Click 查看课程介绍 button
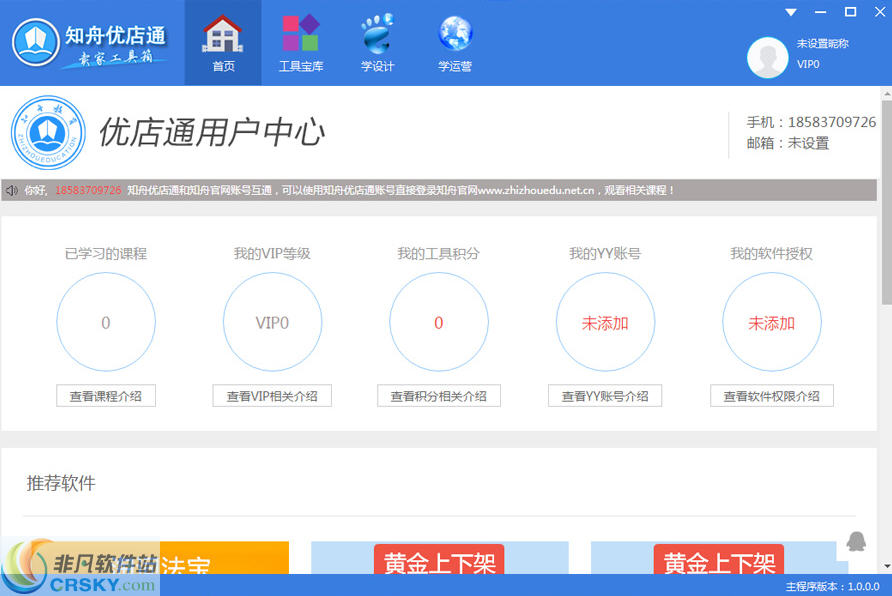Screen dimensions: 892x596 pyautogui.click(x=106, y=396)
